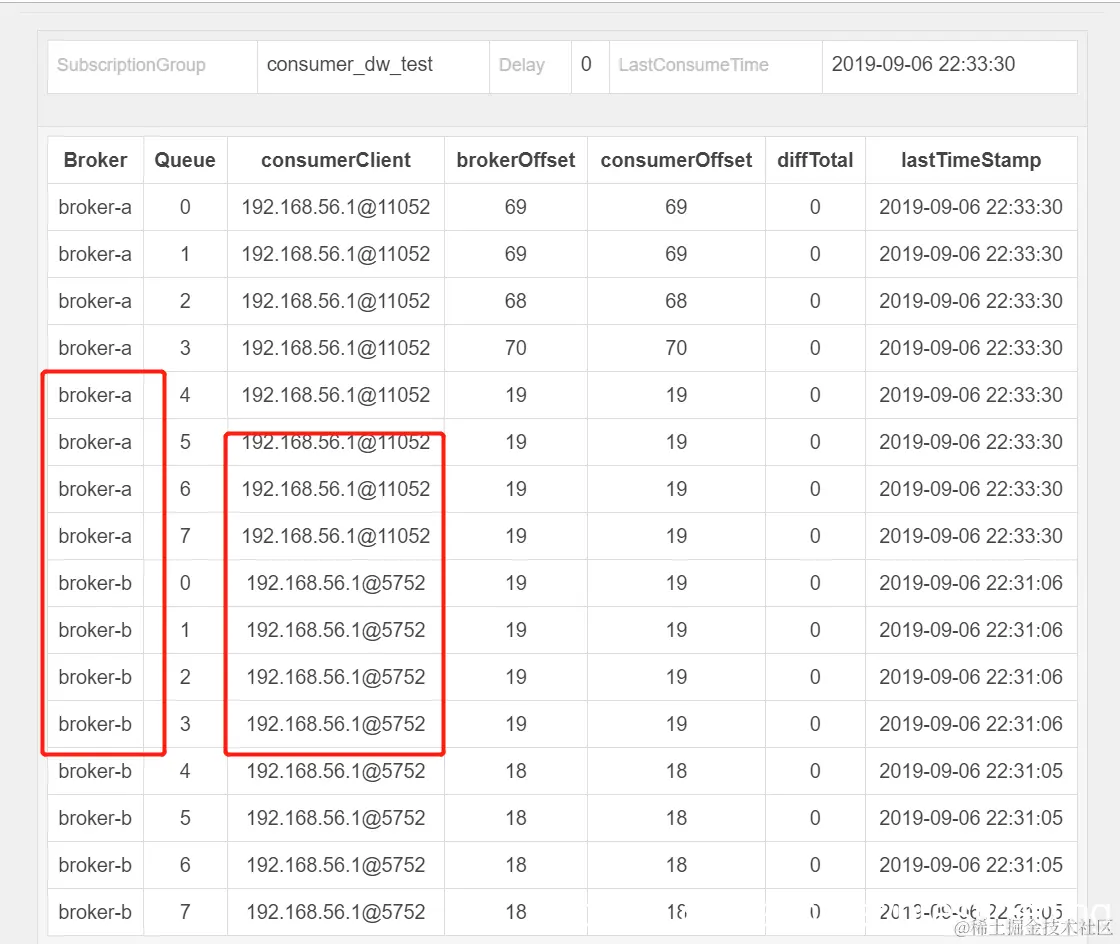1120x944 pixels.
Task: Click lastTimeStamp for broker-b queue 3
Action: [x=971, y=724]
